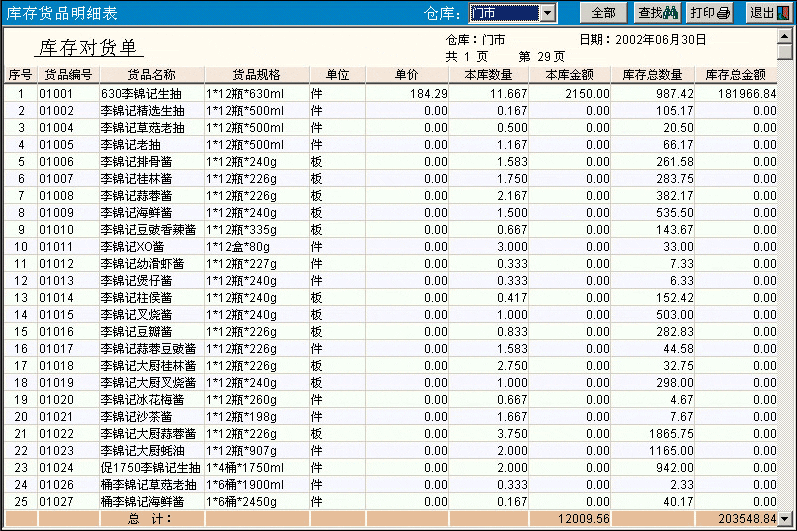Click stock quantity 11.667
797x531 pixels.
click(509, 94)
